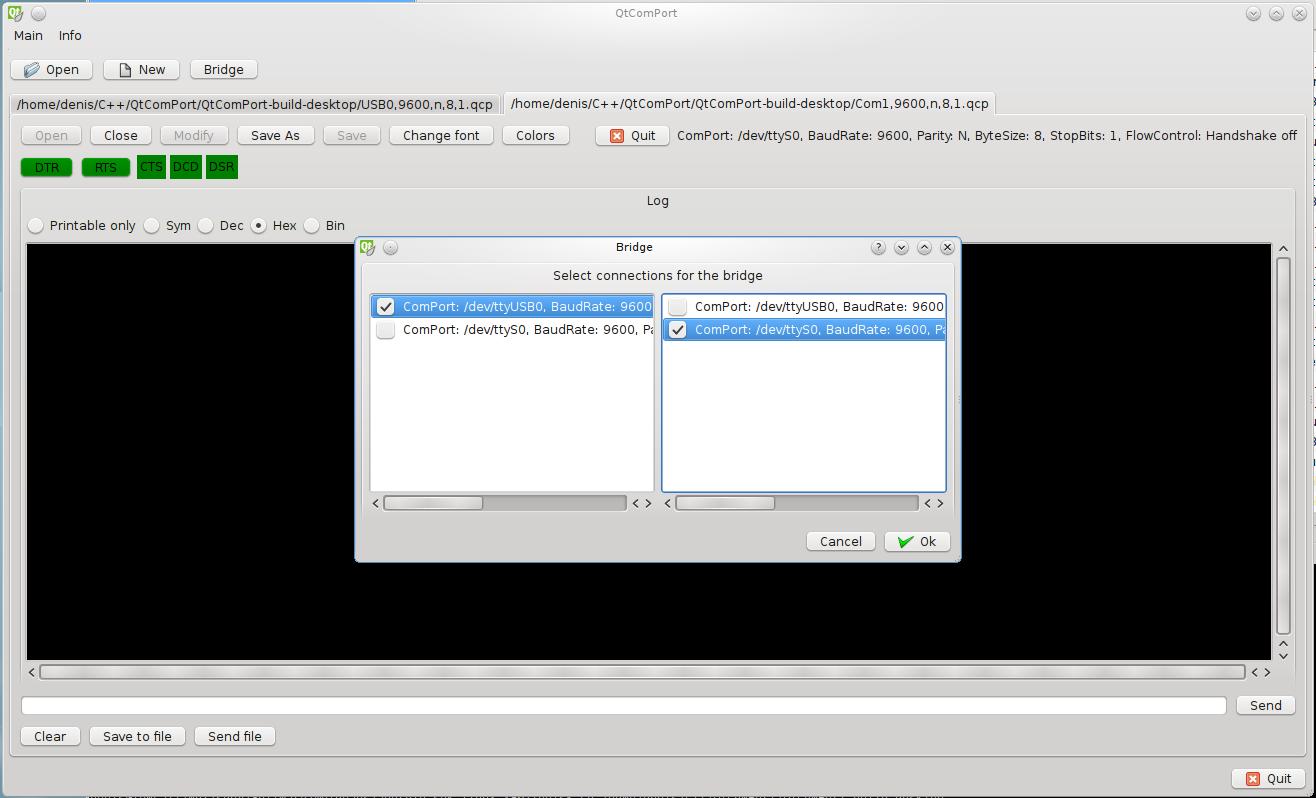Confirm bridge with the Ok button
This screenshot has width=1316, height=798.
pos(917,541)
